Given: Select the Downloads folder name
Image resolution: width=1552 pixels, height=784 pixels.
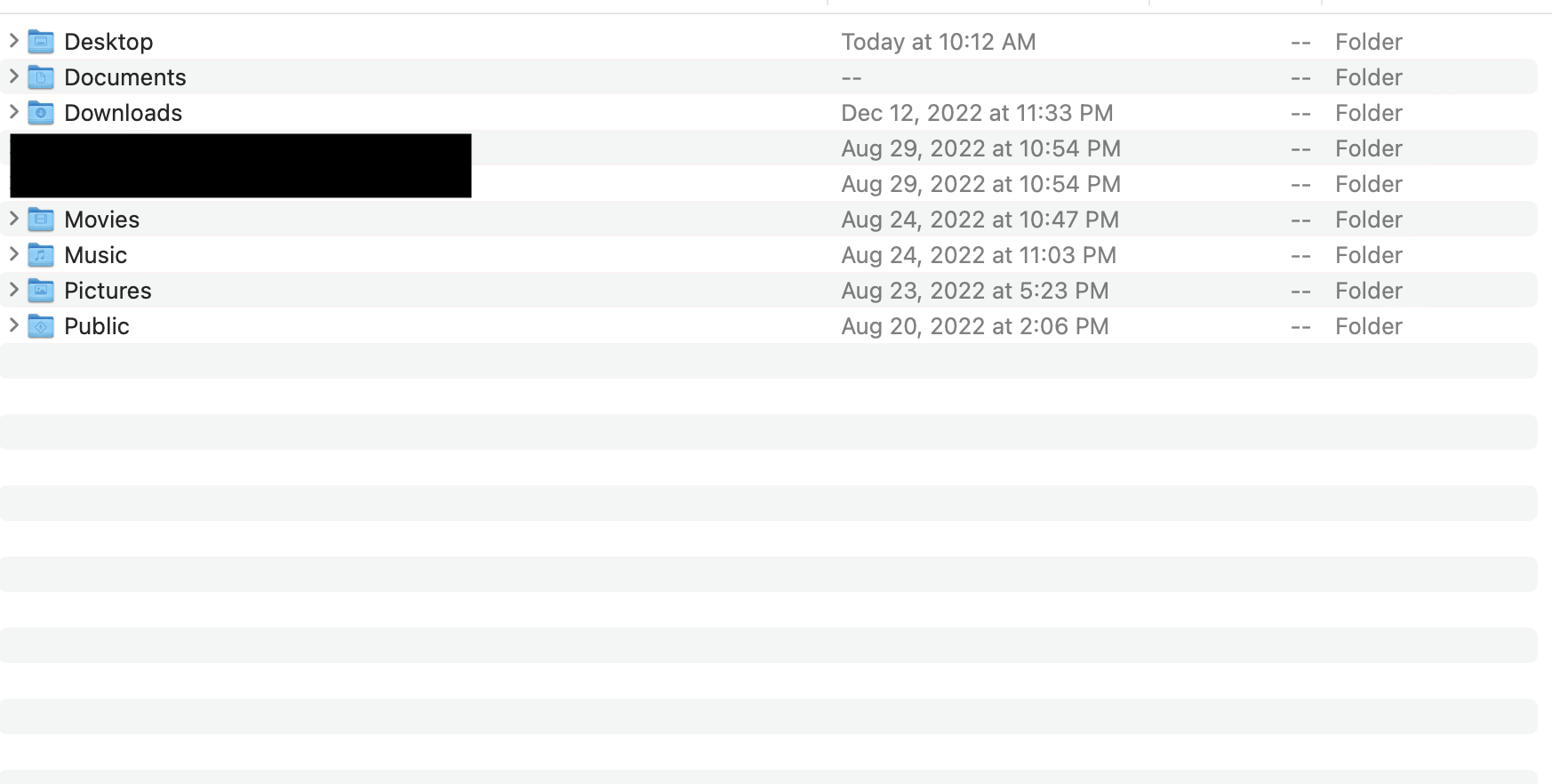Looking at the screenshot, I should [123, 113].
